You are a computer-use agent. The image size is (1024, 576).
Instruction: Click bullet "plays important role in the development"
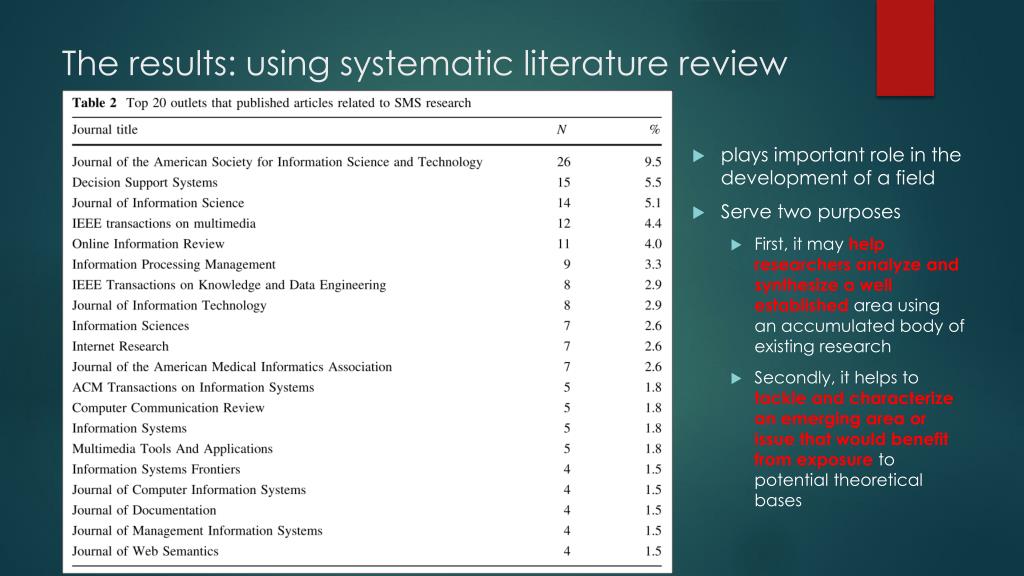(840, 167)
